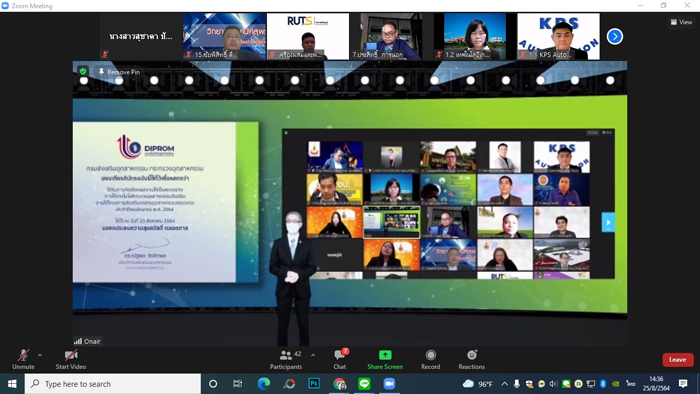Image resolution: width=700 pixels, height=394 pixels.
Task: Click the green Share Screen icon
Action: pyautogui.click(x=385, y=355)
